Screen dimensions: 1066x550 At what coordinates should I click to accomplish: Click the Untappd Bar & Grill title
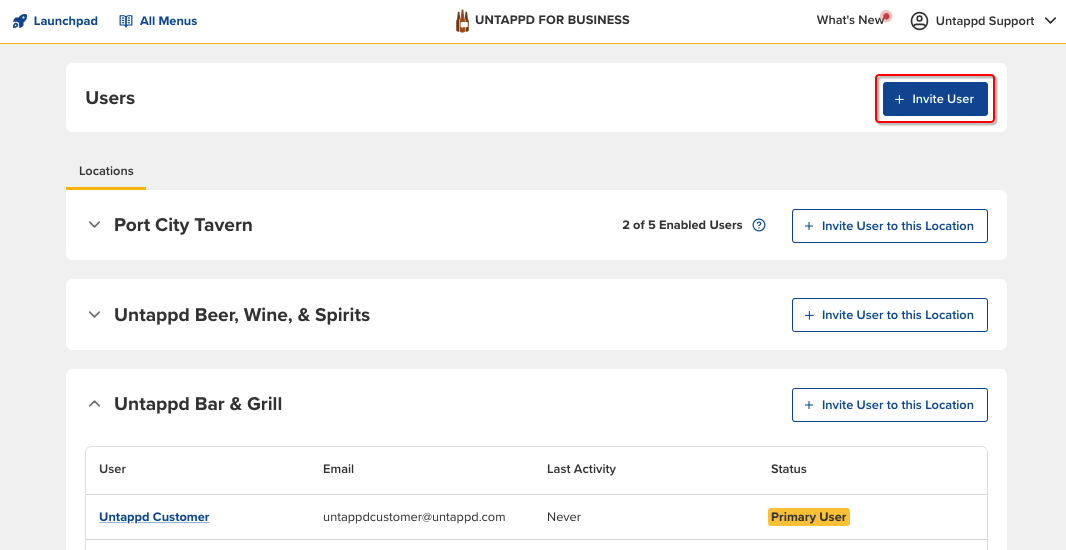[198, 405]
